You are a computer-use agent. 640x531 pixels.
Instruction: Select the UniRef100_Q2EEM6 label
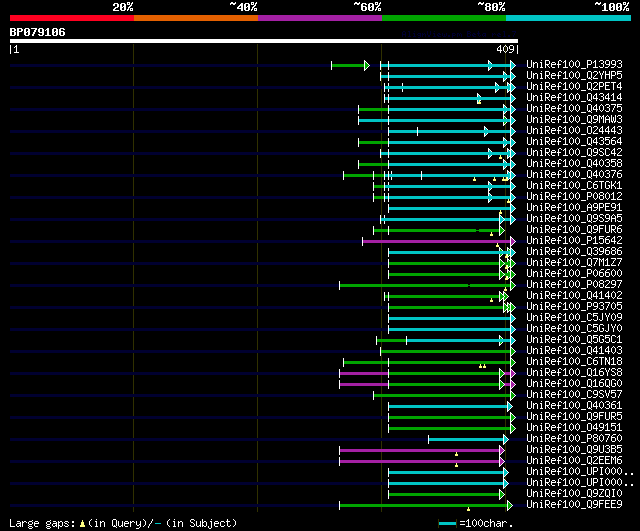(x=574, y=461)
